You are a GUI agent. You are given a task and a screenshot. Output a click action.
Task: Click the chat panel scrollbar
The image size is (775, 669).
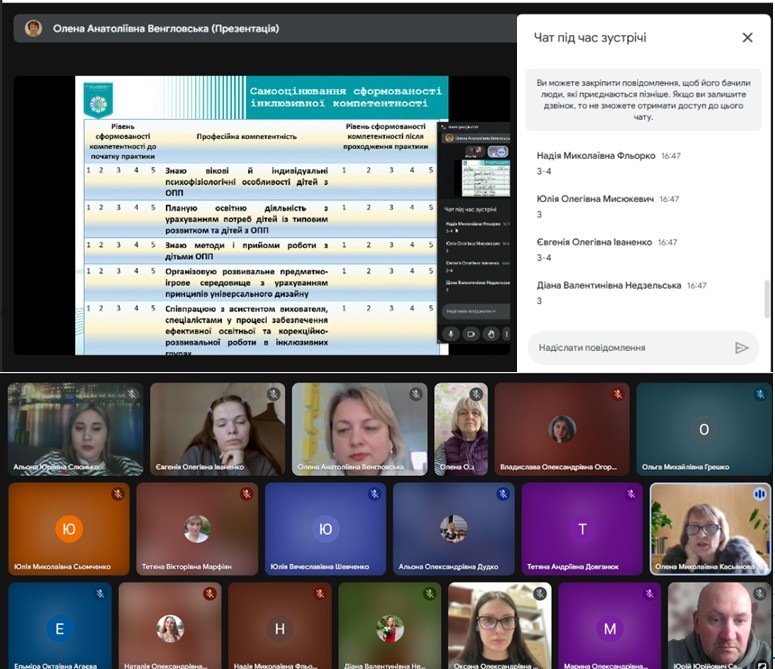coord(767,300)
